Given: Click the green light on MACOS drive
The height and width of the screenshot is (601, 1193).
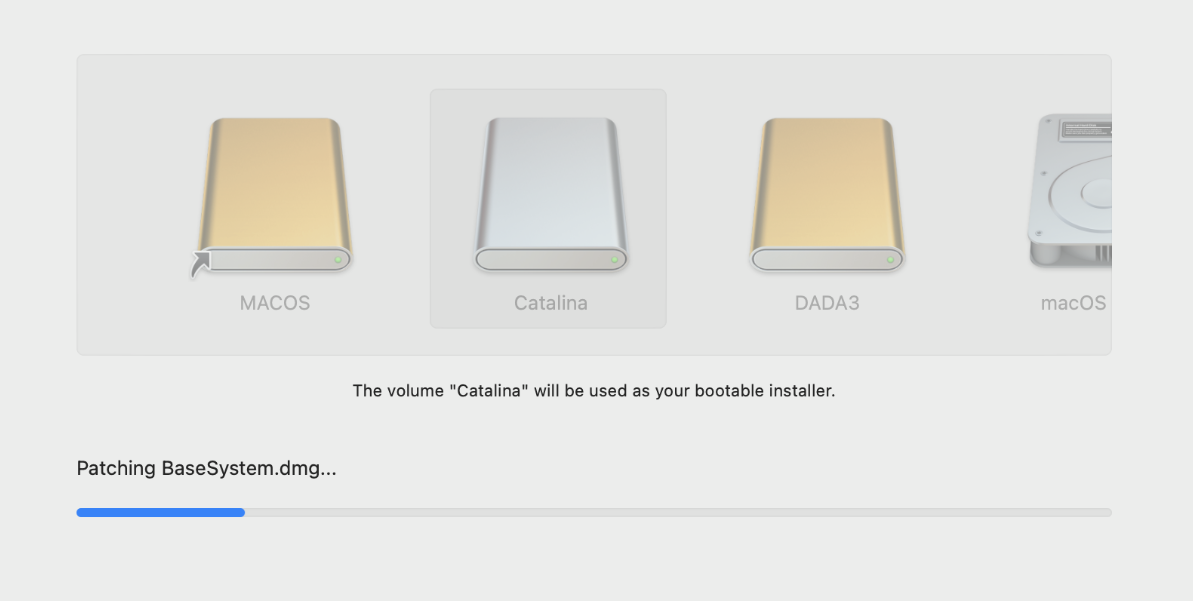Looking at the screenshot, I should click(x=338, y=260).
